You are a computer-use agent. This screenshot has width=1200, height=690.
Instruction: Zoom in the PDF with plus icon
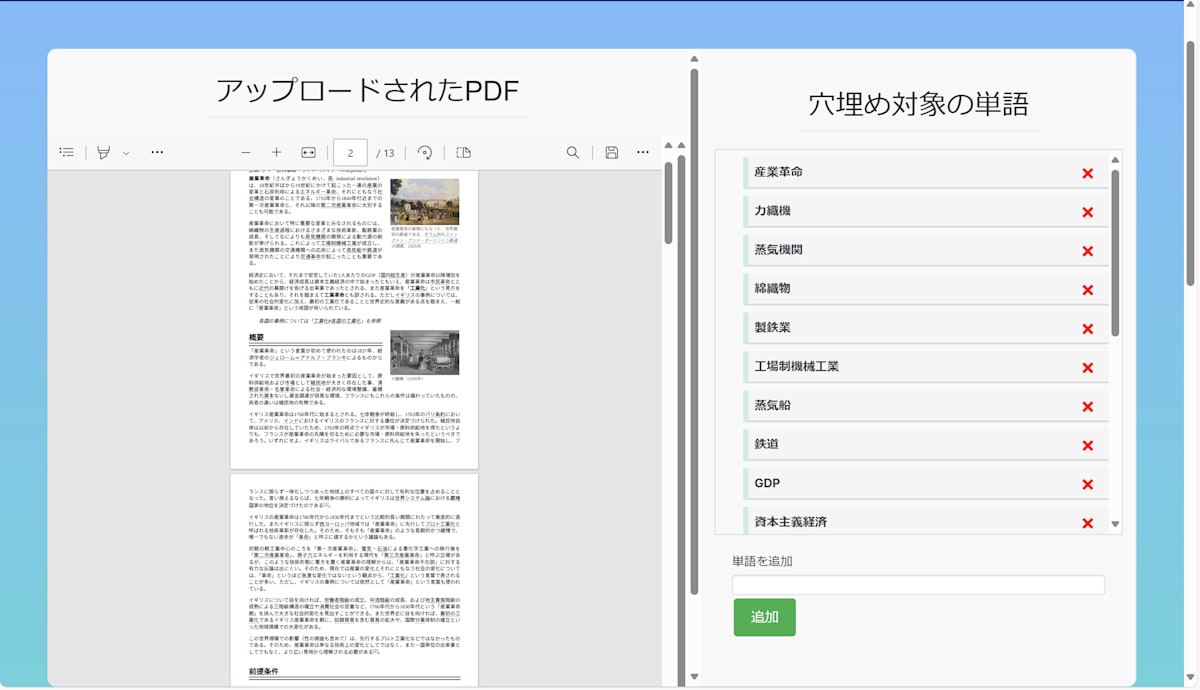[277, 152]
